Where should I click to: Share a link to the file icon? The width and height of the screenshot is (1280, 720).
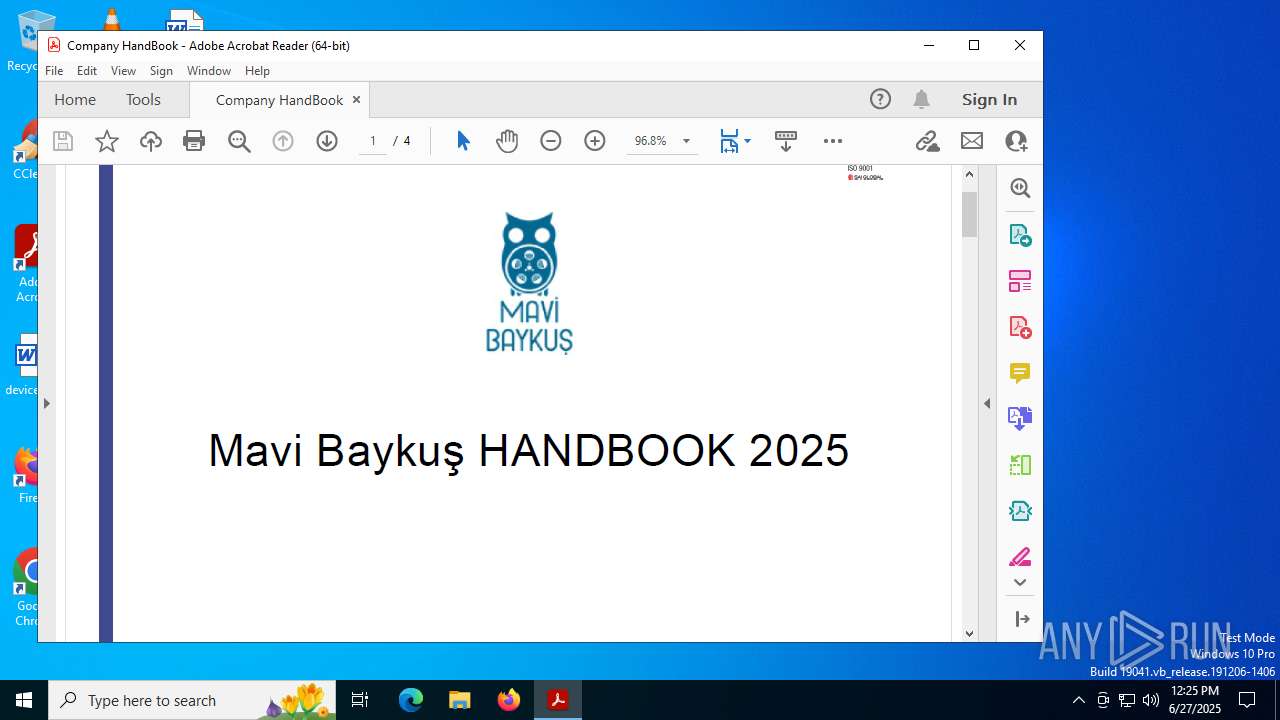[x=928, y=141]
